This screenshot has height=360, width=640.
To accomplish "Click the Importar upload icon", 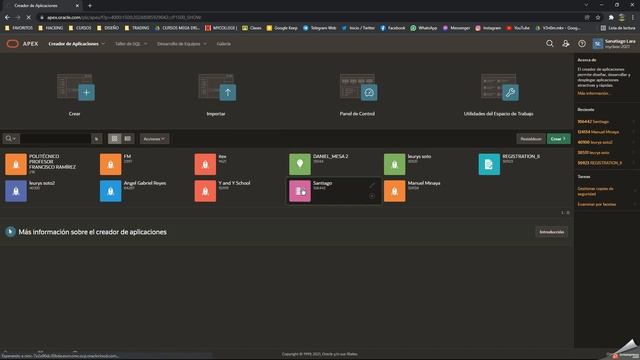I will coord(217,87).
